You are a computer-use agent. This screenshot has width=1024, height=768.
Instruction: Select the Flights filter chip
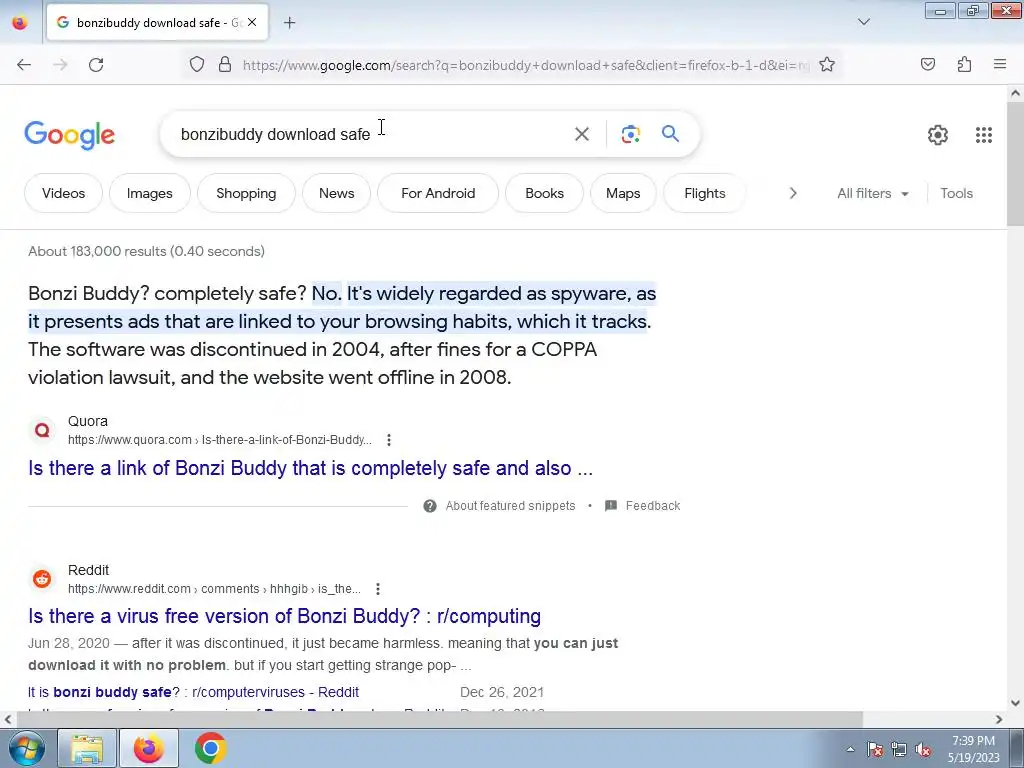[x=705, y=193]
